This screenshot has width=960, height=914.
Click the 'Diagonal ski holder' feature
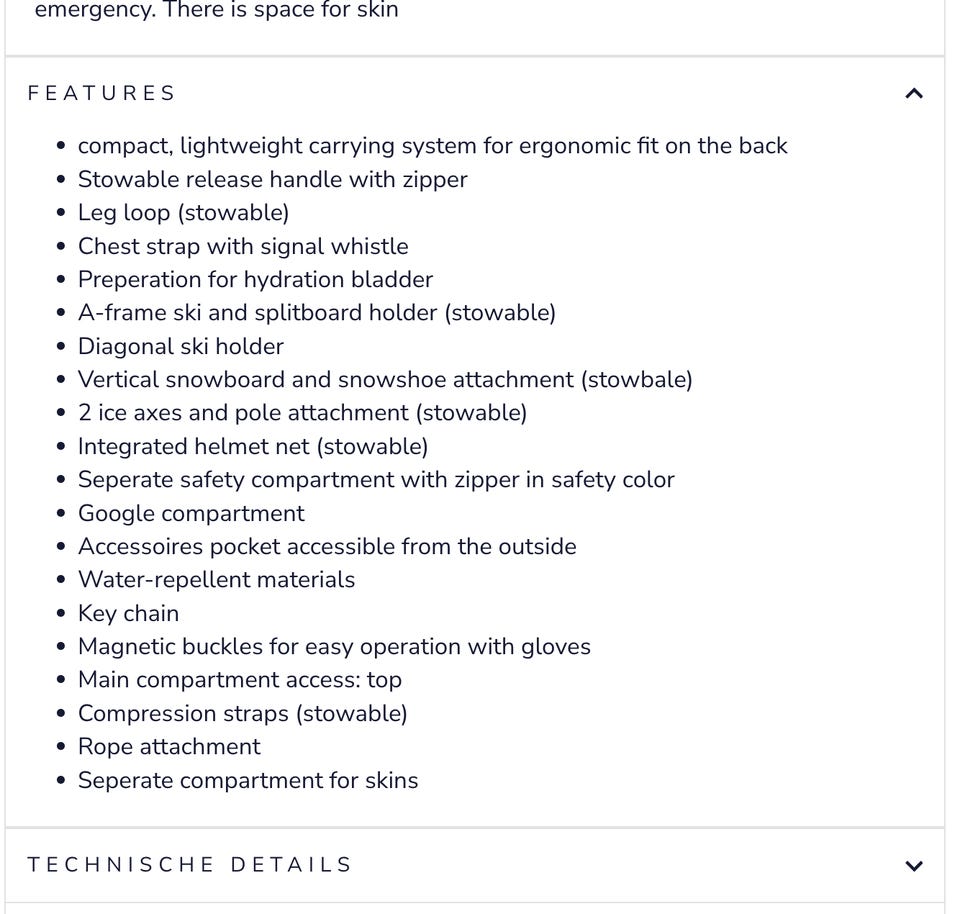coord(180,347)
